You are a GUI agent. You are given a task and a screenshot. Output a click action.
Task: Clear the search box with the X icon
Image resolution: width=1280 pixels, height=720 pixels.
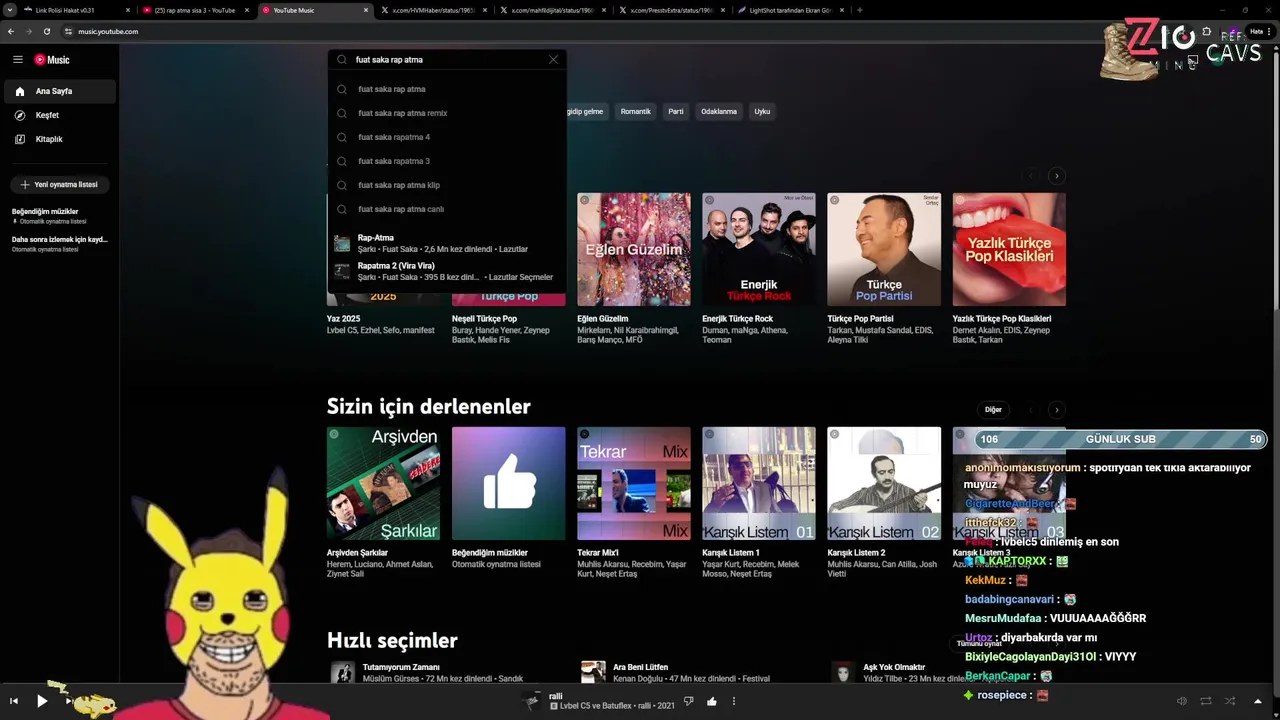[x=553, y=60]
